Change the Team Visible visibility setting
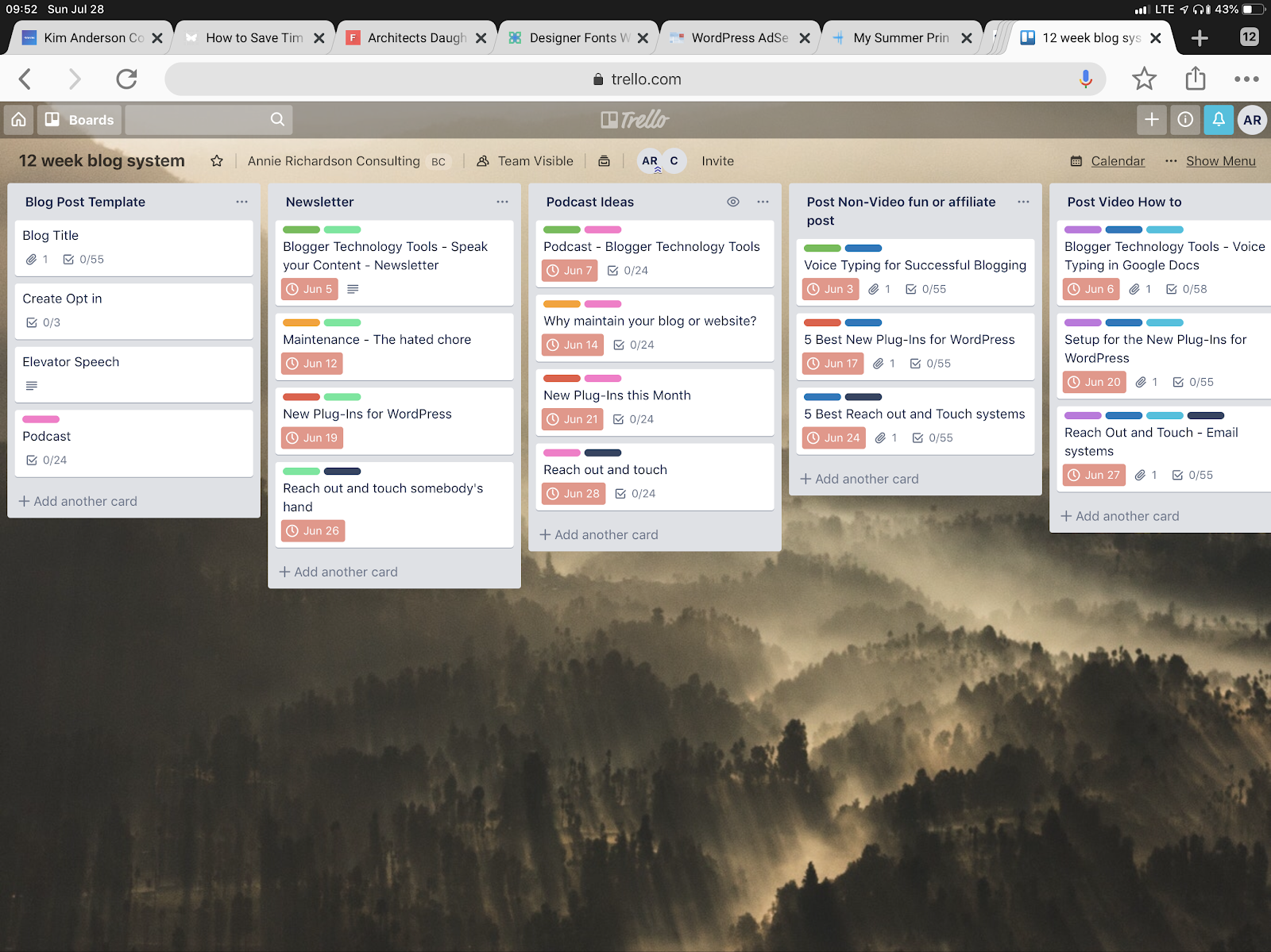Screen dimensions: 1271x952 click(x=525, y=161)
